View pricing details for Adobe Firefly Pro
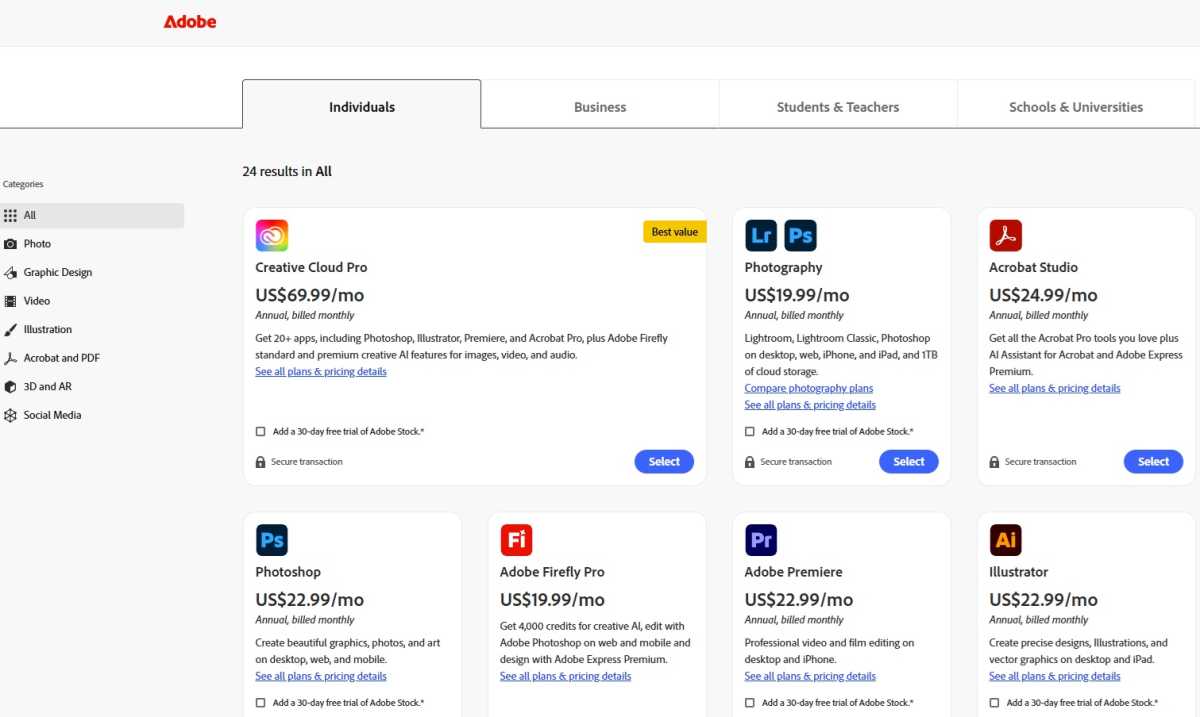 [x=565, y=676]
